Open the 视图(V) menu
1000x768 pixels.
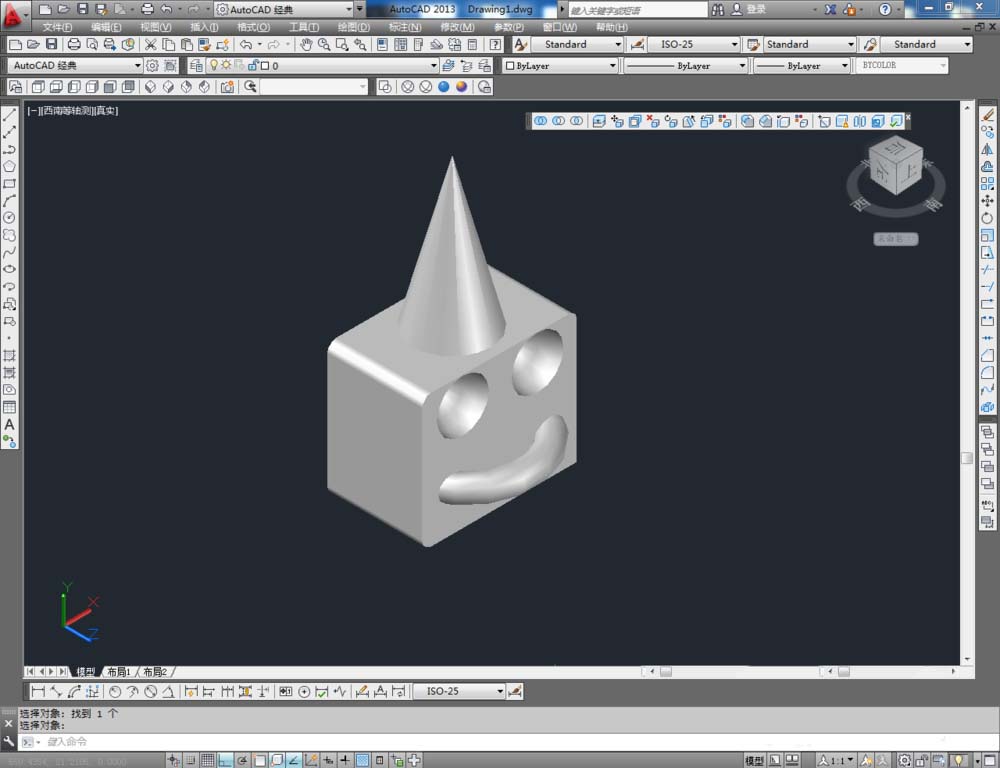pos(156,27)
